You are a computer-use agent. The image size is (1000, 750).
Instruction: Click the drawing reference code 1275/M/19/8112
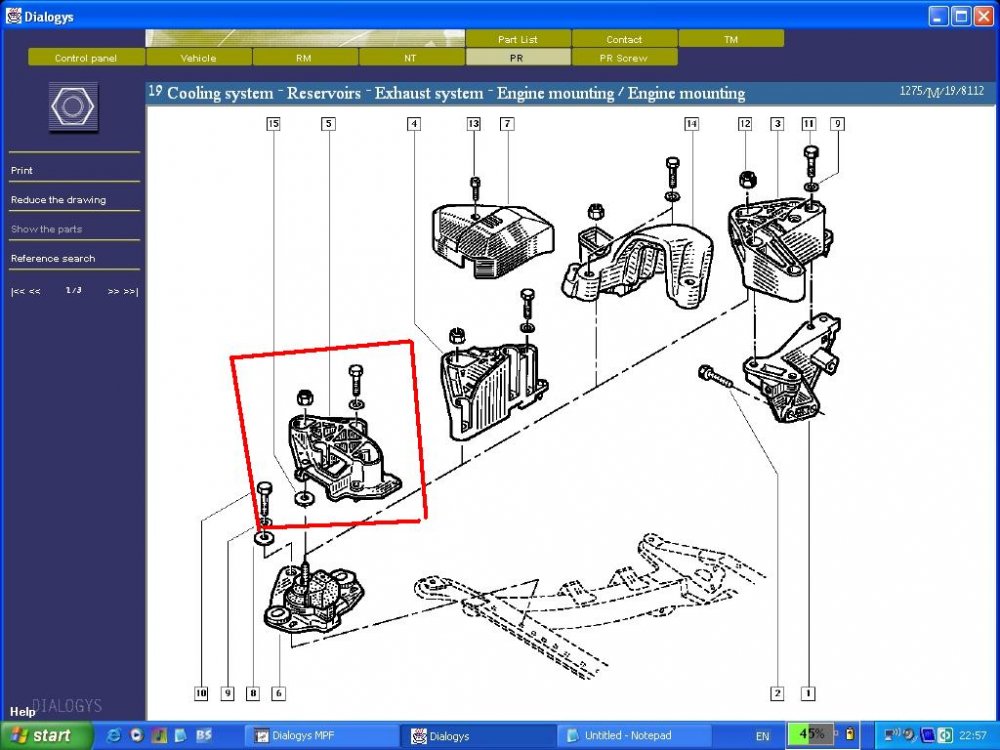pyautogui.click(x=942, y=91)
